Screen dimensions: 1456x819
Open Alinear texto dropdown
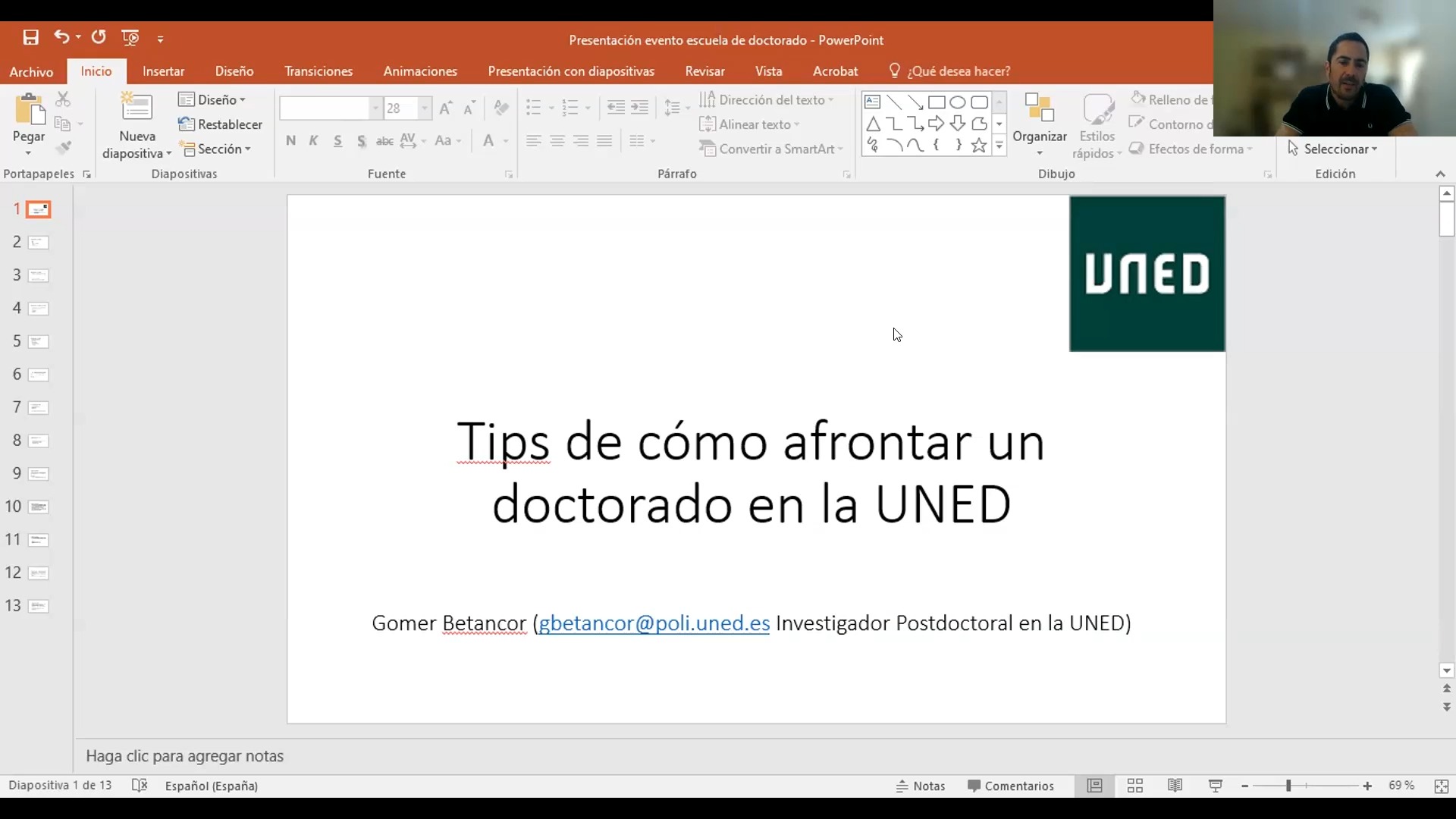[749, 124]
